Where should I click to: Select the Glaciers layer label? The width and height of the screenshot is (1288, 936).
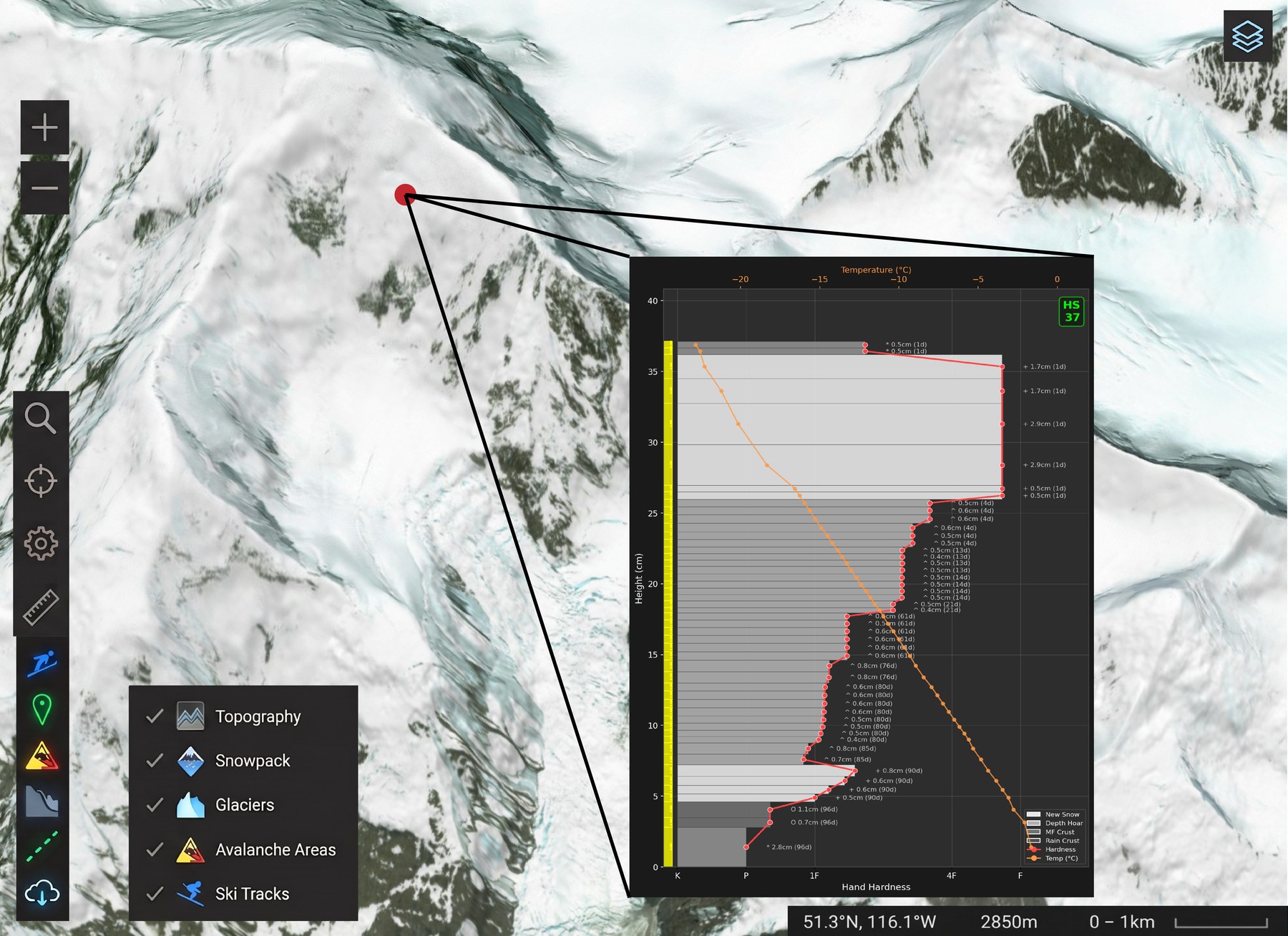point(245,805)
